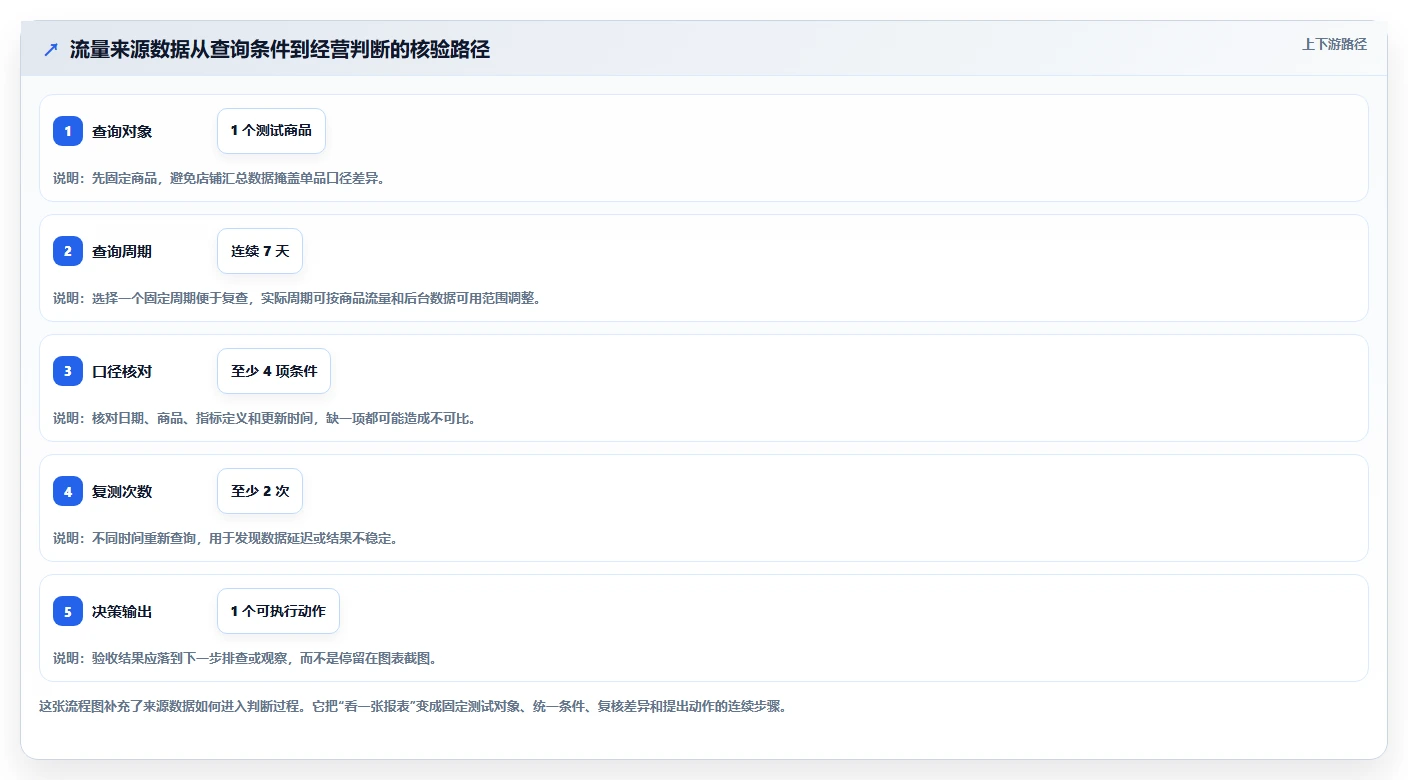Click the 复测次数 step label
Image resolution: width=1408 pixels, height=780 pixels.
pos(122,491)
